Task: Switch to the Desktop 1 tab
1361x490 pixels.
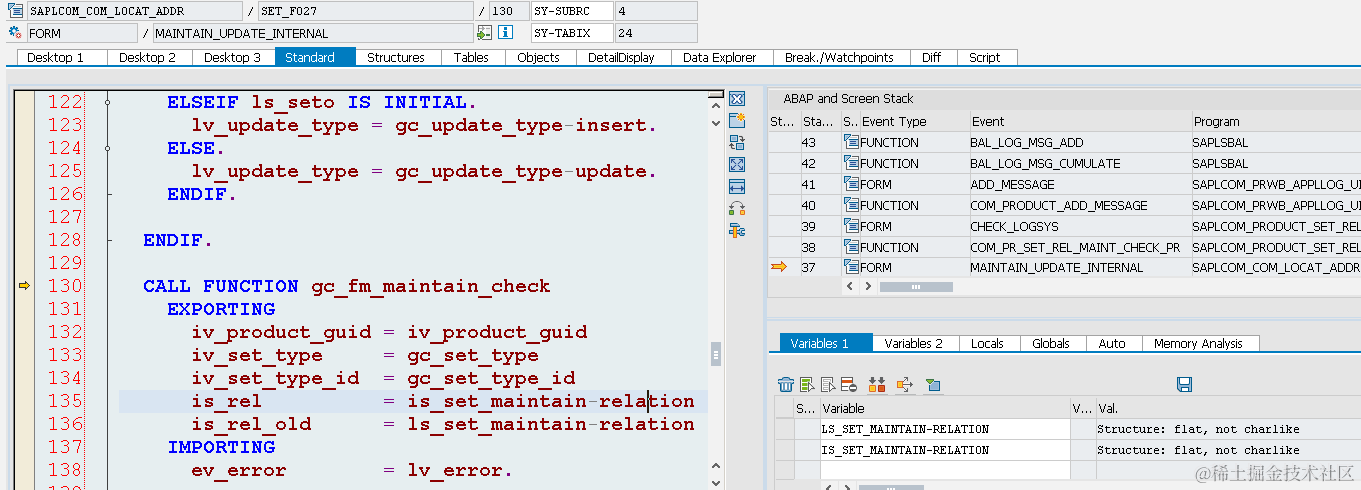Action: click(x=55, y=57)
